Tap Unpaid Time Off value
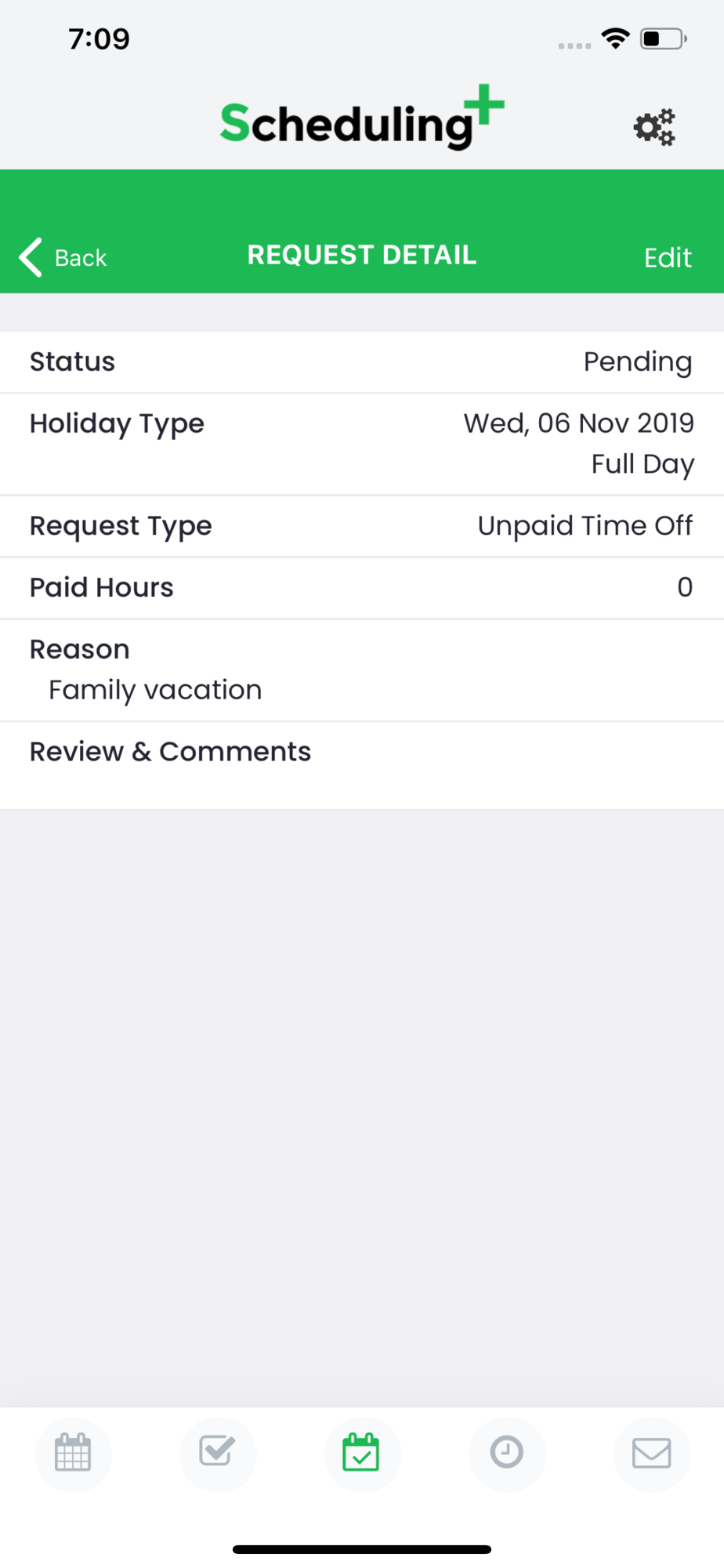Viewport: 724px width, 1568px height. click(x=585, y=526)
